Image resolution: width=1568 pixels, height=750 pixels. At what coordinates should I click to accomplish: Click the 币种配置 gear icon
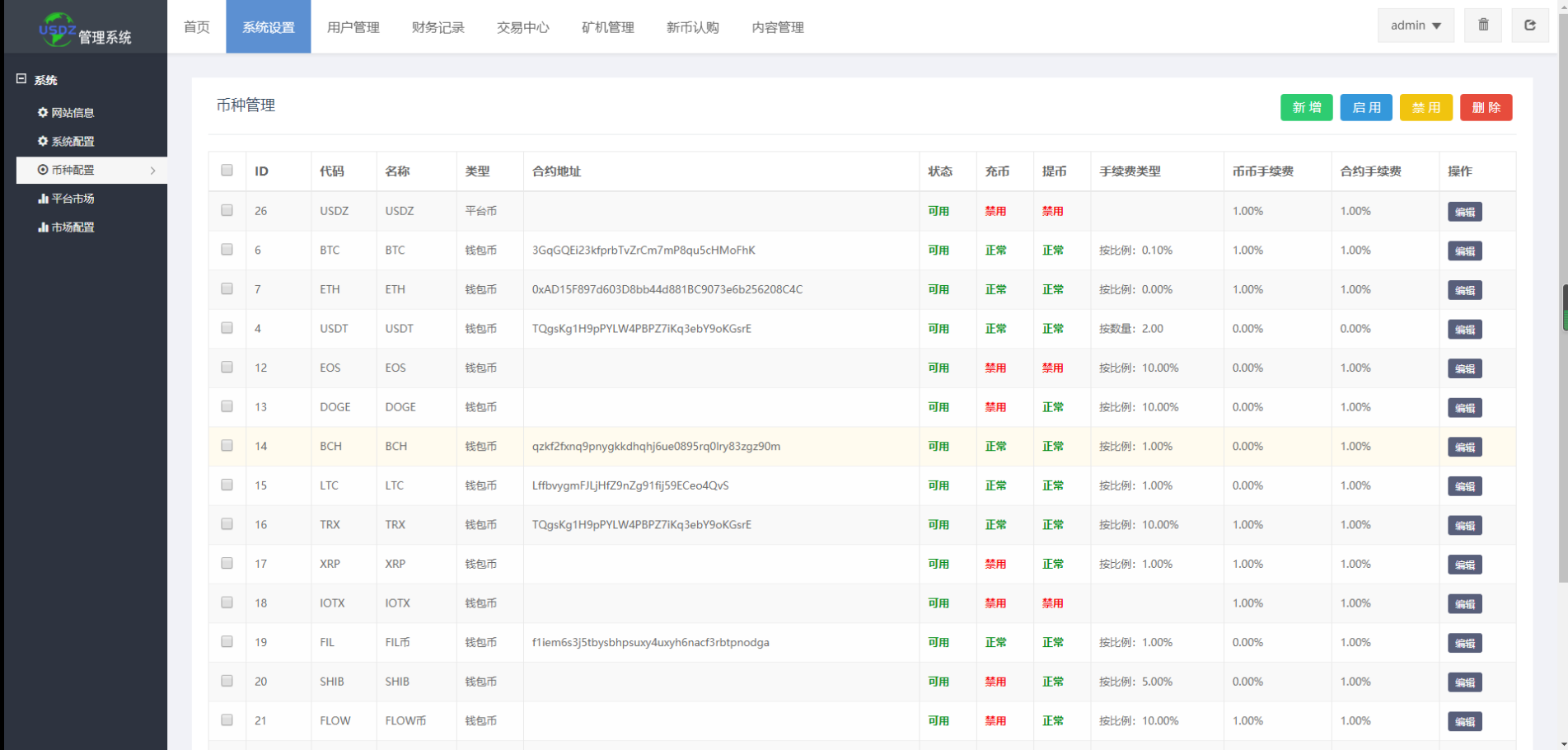pos(43,170)
